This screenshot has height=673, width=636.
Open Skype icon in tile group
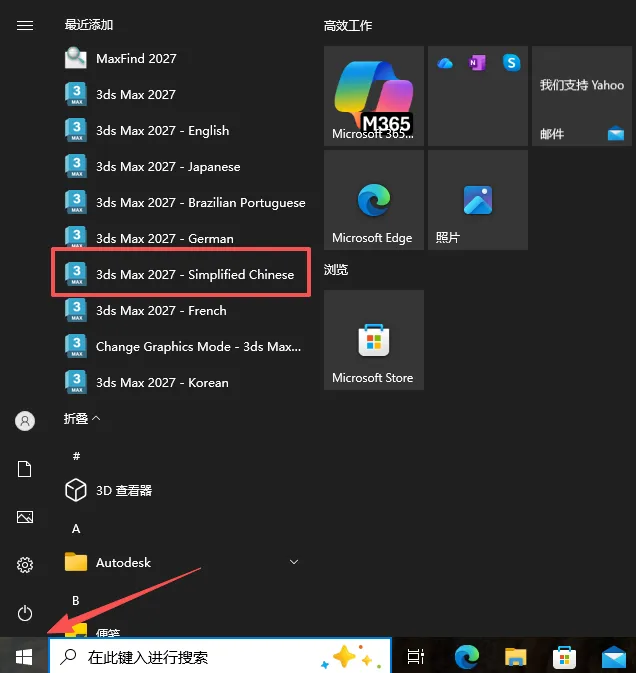coord(512,63)
